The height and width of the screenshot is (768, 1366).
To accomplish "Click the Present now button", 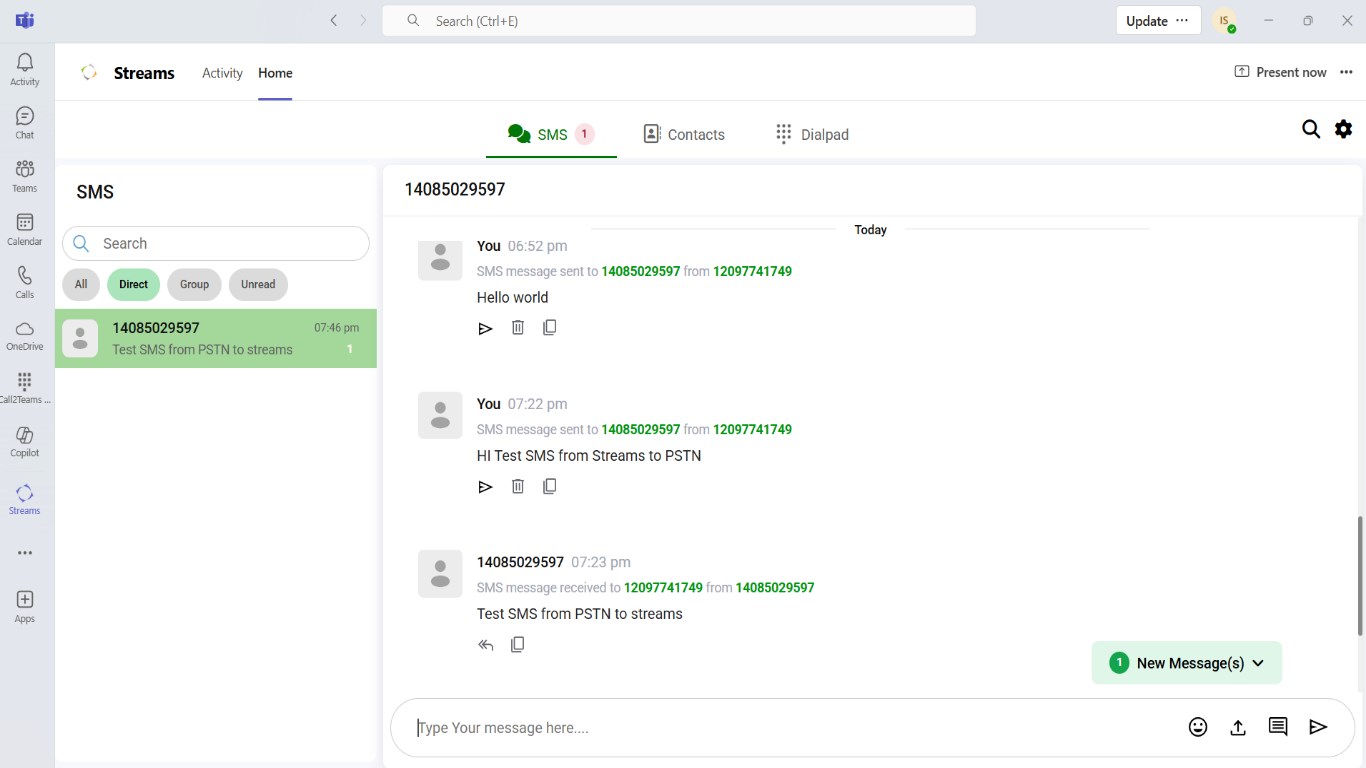I will click(x=1280, y=72).
